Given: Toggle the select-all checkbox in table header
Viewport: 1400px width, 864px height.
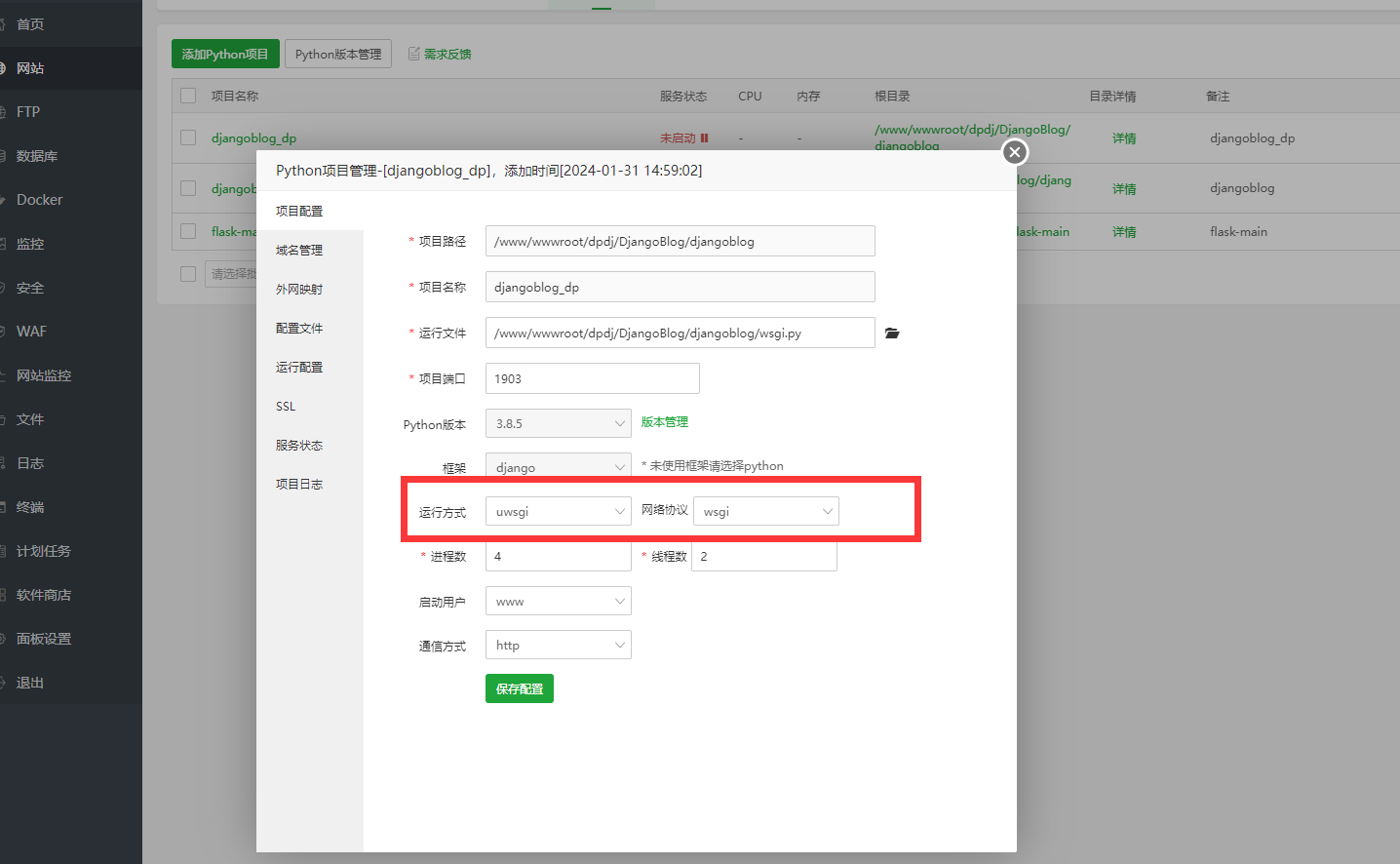Looking at the screenshot, I should [x=188, y=96].
